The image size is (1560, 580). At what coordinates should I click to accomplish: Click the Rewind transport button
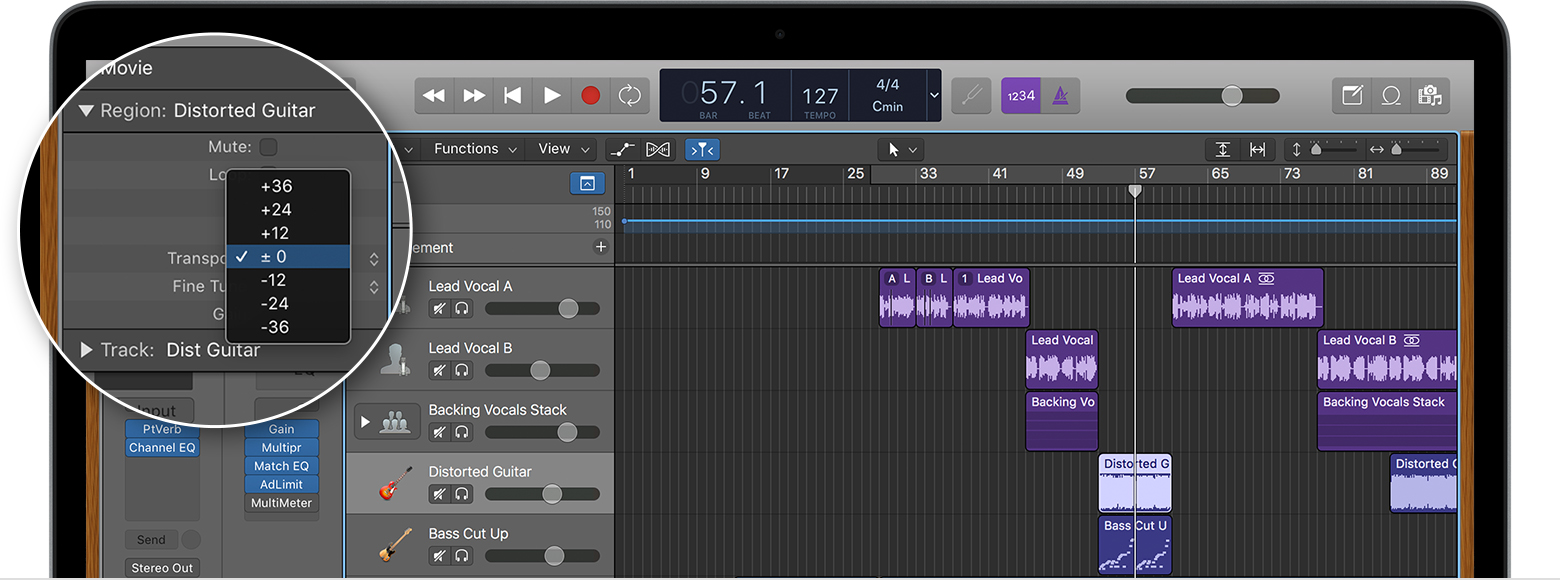click(x=434, y=96)
